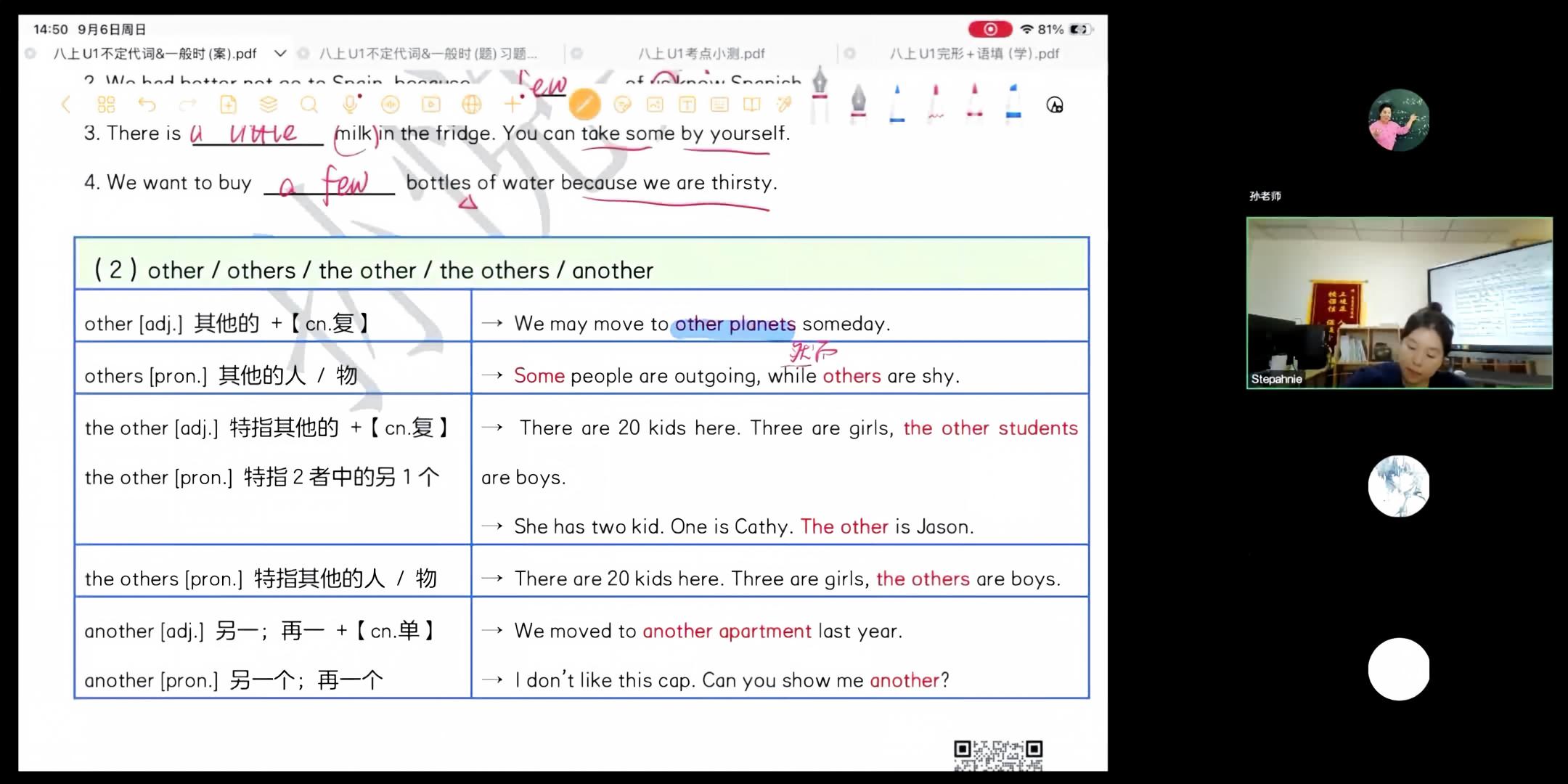Expand the current document tab dropdown chevron
The width and height of the screenshot is (1568, 784).
(280, 53)
